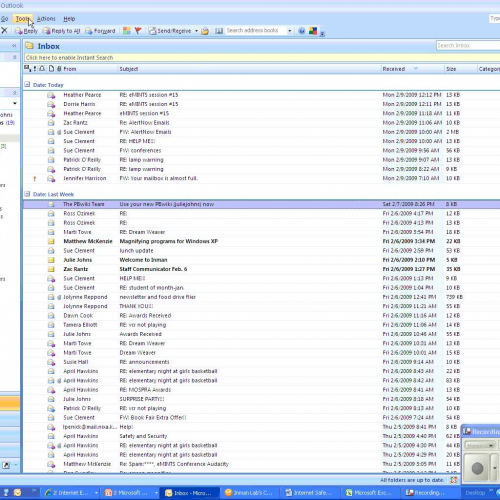The image size is (500, 500).
Task: Click envelope icon of Matthew McKenzie Magnifying programs email
Action: 51,241
